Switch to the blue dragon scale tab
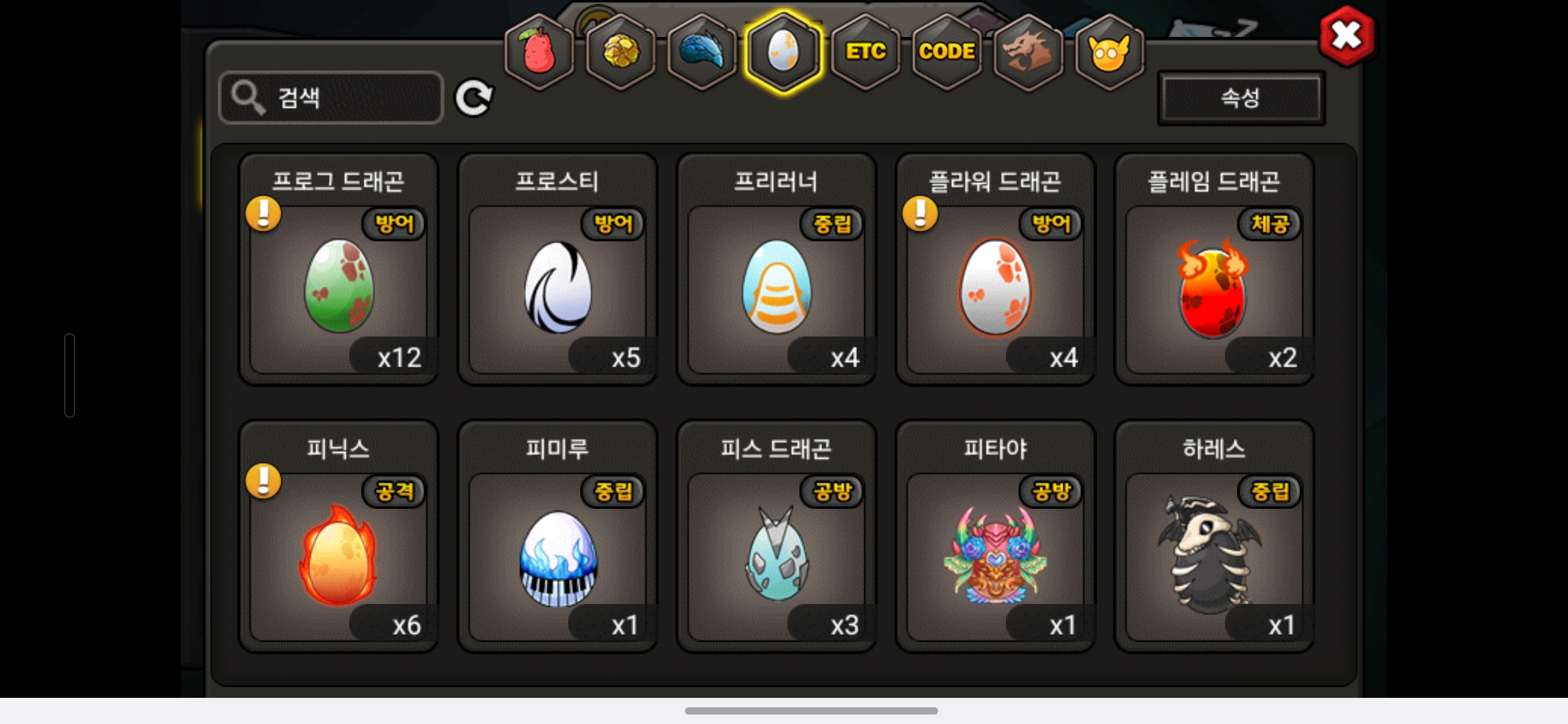 pos(702,52)
